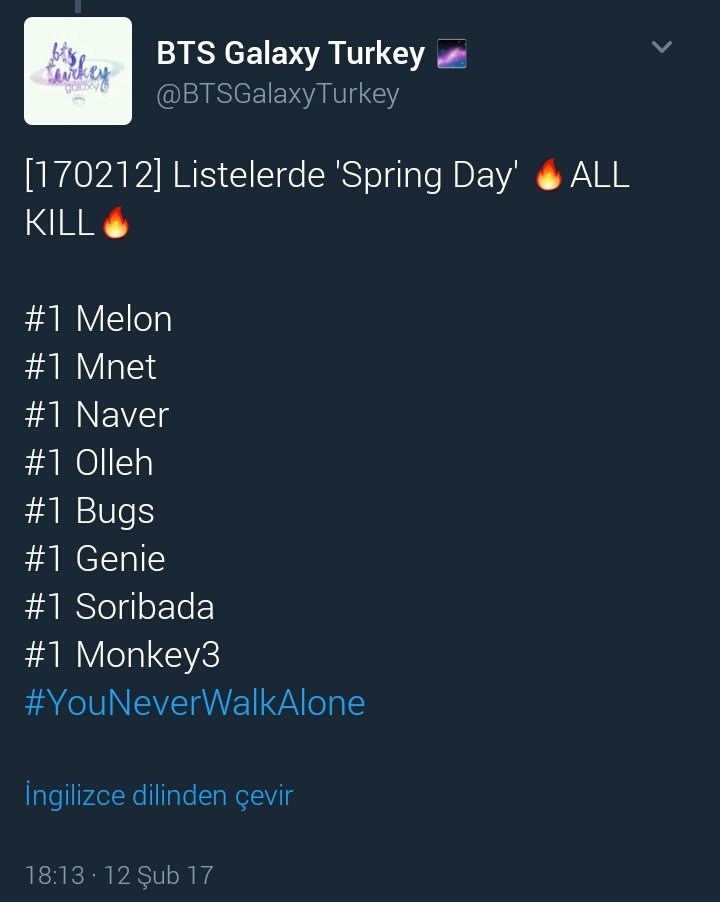
Task: Click the fire emoji after KILL
Action: [x=116, y=224]
